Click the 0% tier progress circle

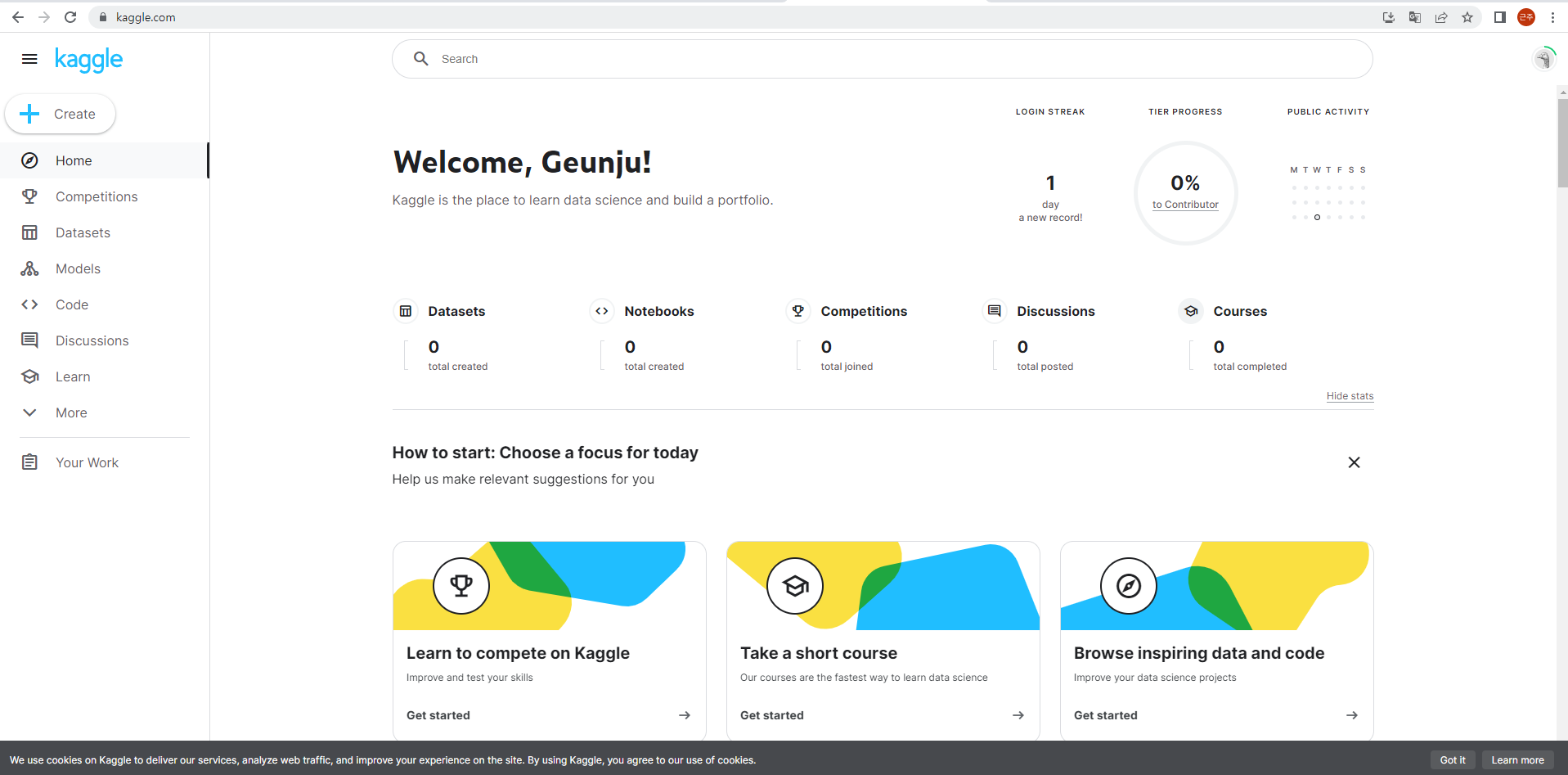click(1185, 193)
